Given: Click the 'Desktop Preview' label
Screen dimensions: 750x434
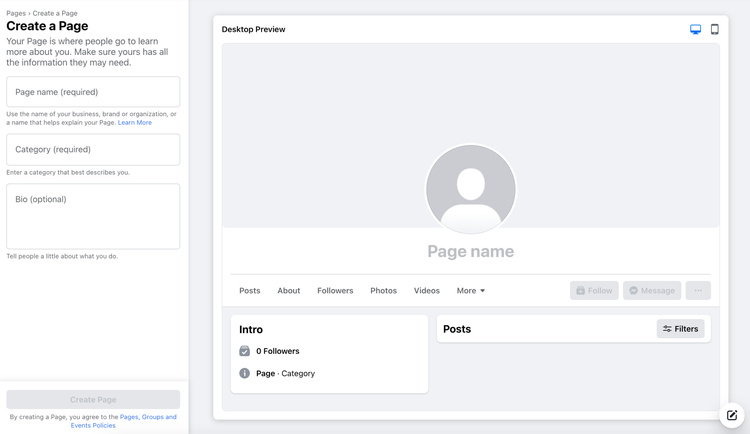Looking at the screenshot, I should pyautogui.click(x=254, y=29).
